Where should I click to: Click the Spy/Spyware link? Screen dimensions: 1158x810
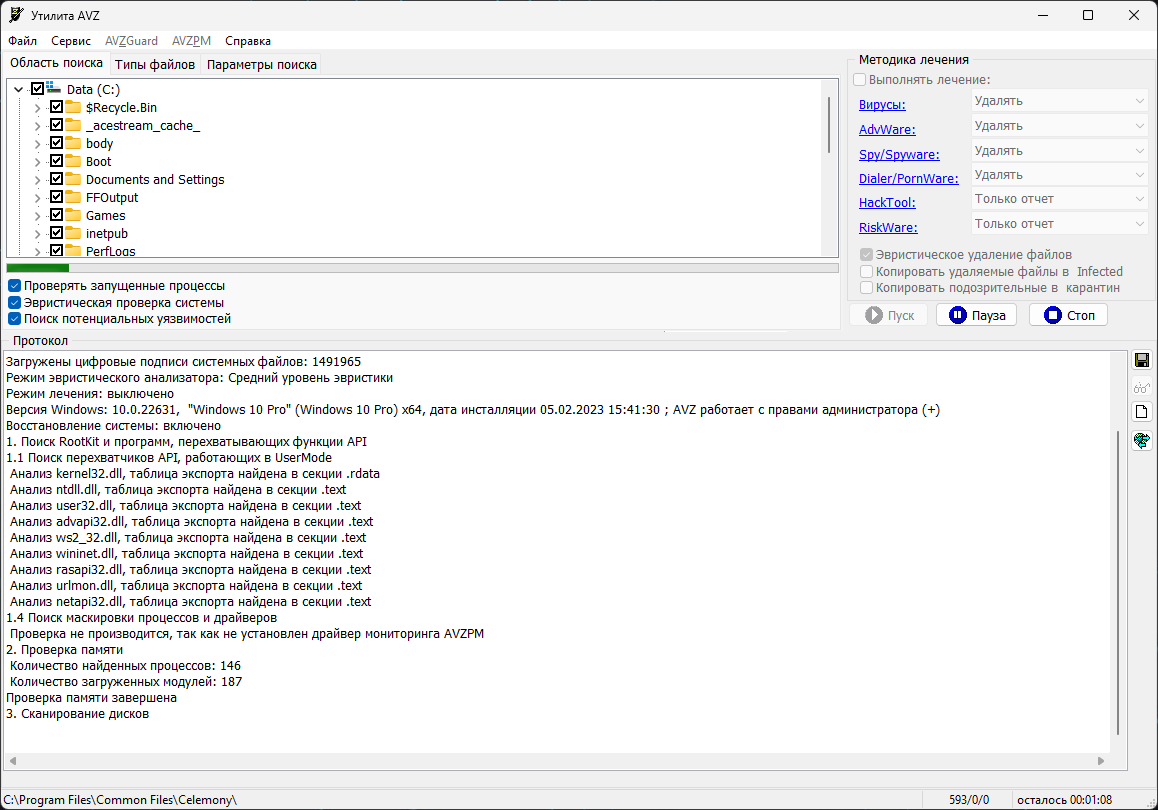[x=899, y=154]
